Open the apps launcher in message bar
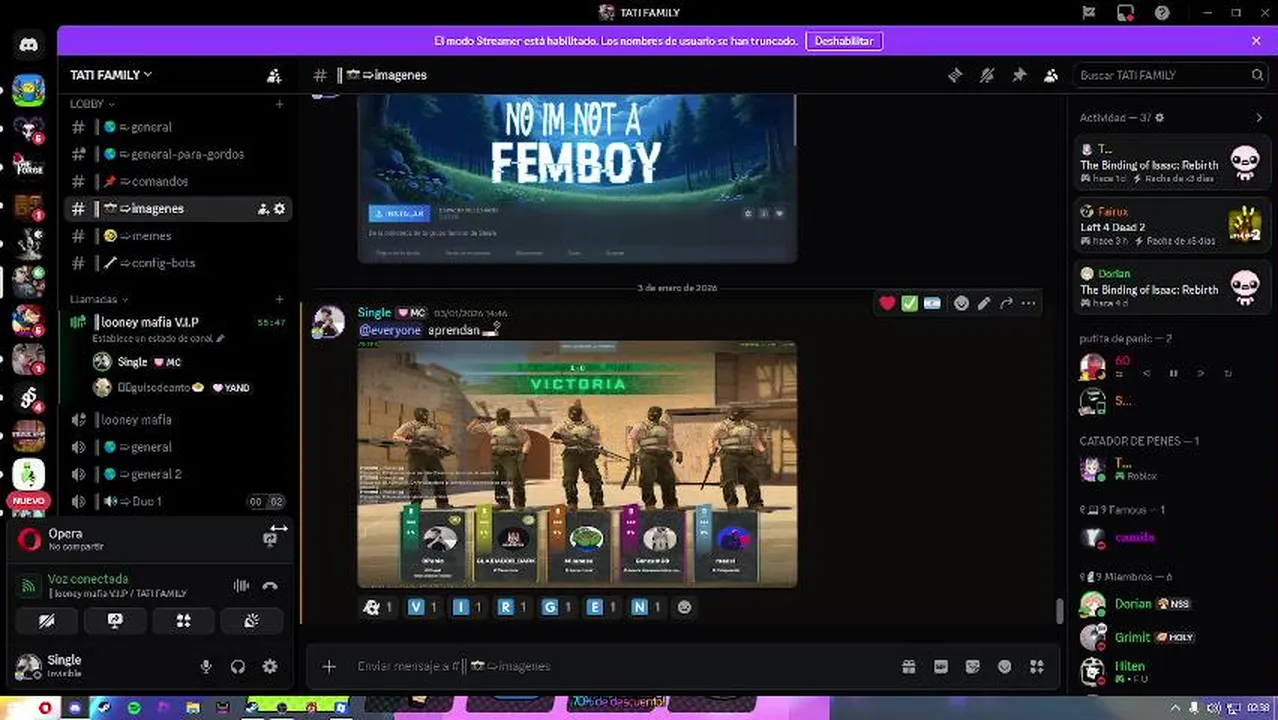The height and width of the screenshot is (720, 1278). point(1037,666)
